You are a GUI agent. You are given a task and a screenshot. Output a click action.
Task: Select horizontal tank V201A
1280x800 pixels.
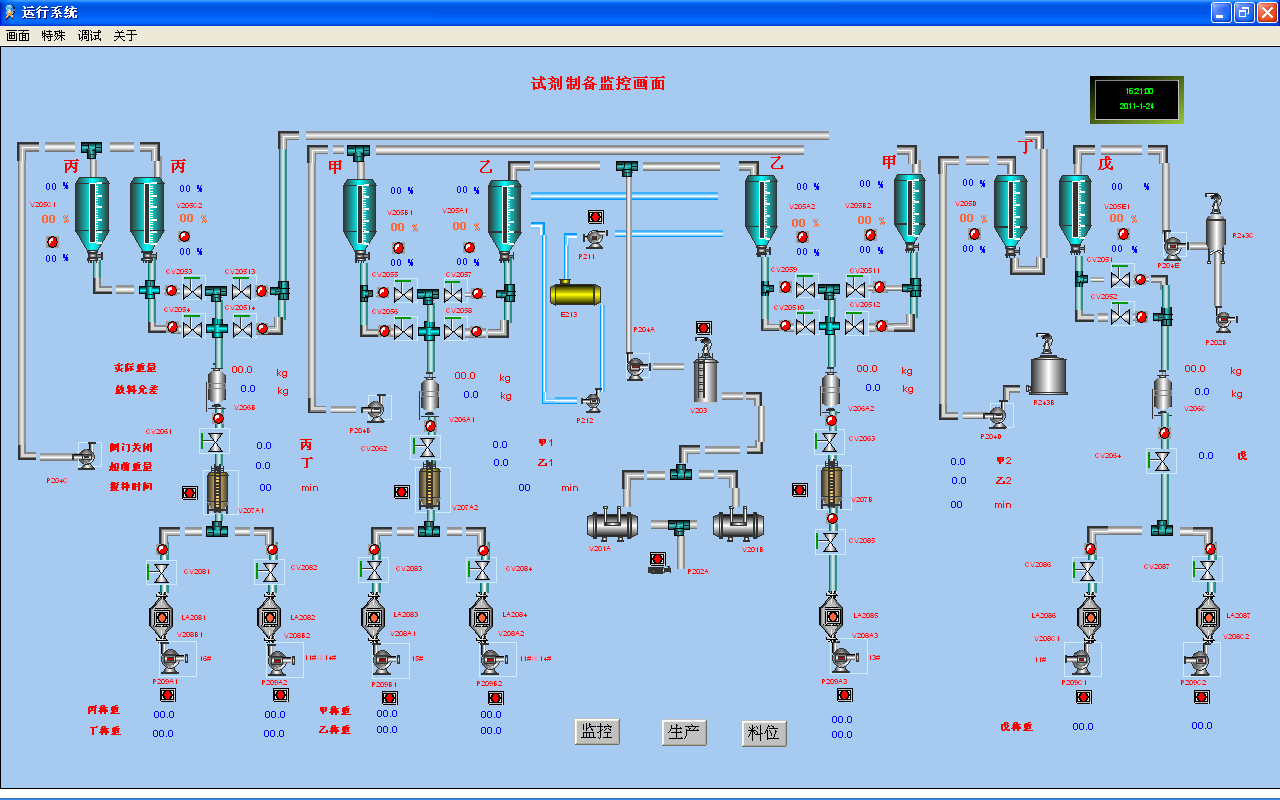coord(612,524)
